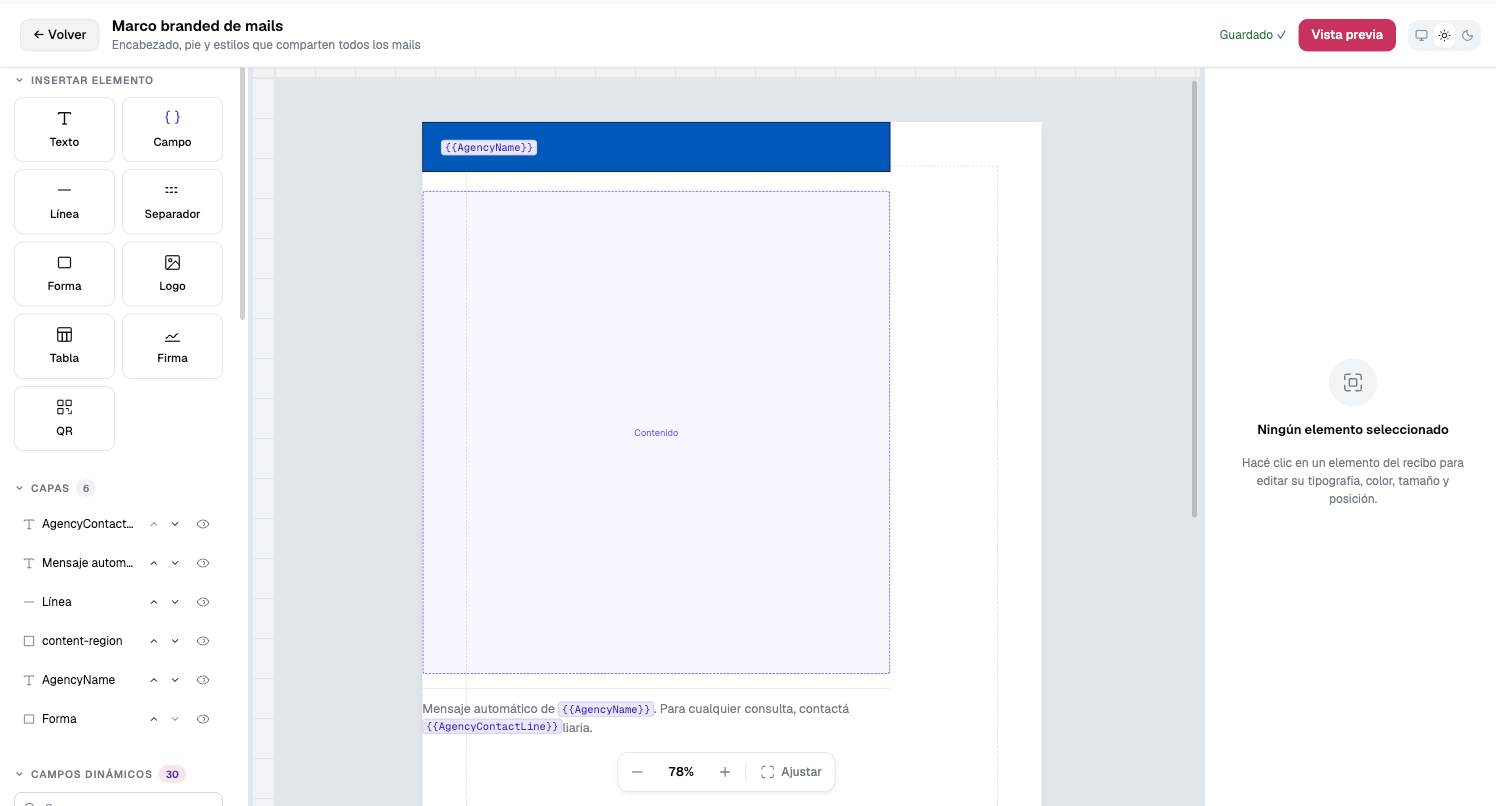Move AgencyName layer down

pos(175,680)
